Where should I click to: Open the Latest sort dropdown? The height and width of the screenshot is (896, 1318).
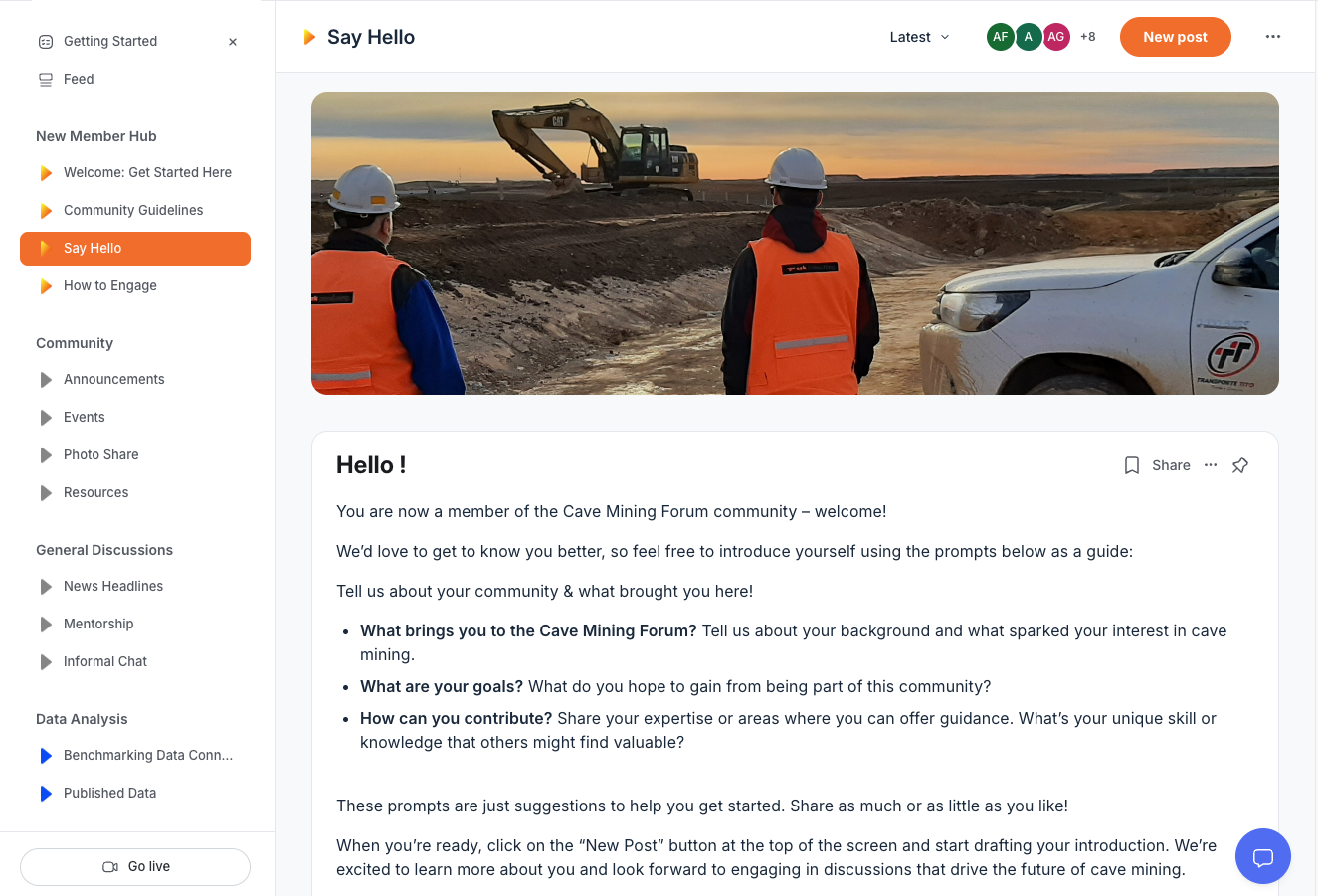click(x=919, y=37)
